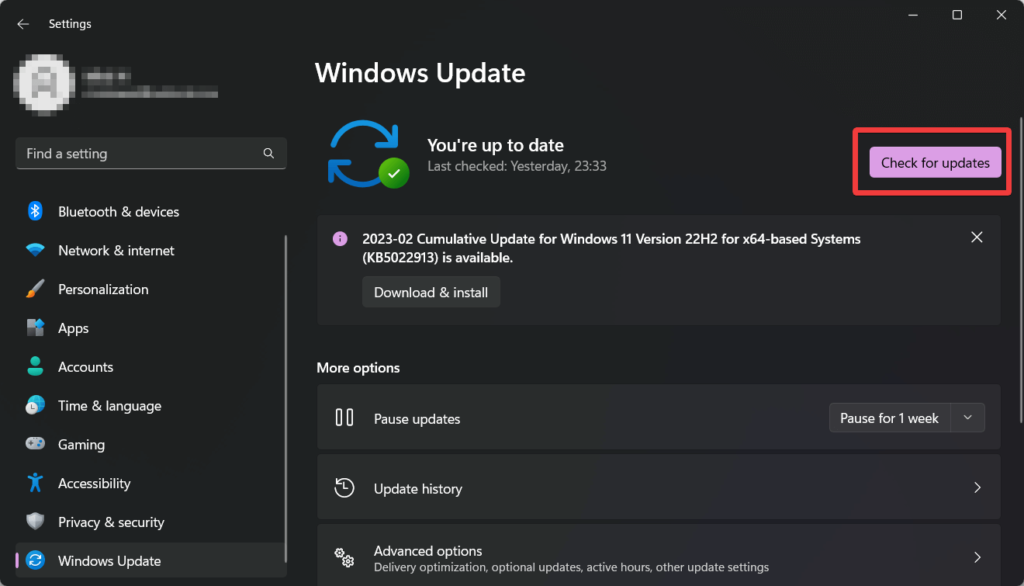Close the Settings window
The height and width of the screenshot is (586, 1024).
(1001, 15)
